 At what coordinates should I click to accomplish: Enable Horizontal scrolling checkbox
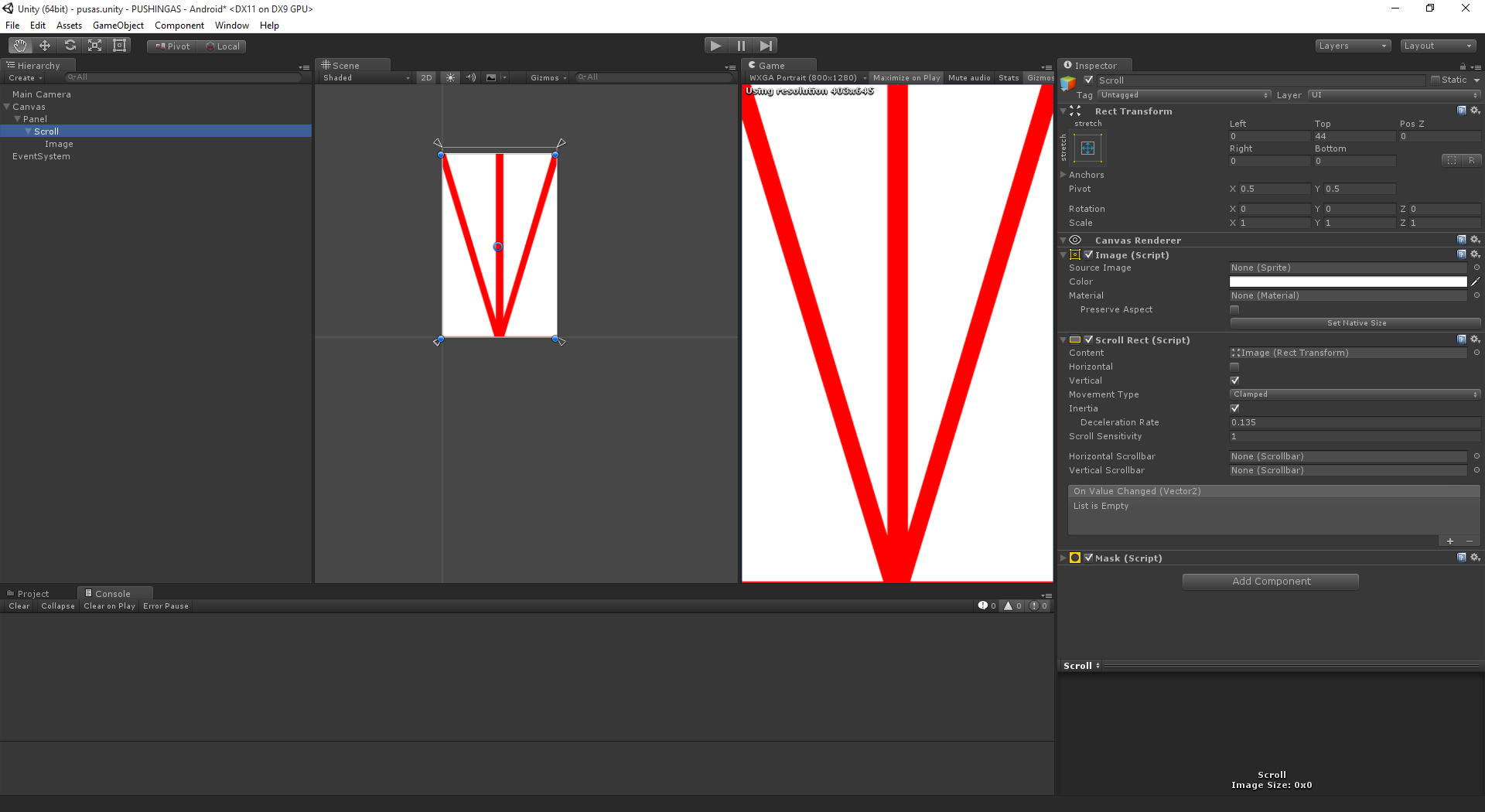[x=1234, y=367]
